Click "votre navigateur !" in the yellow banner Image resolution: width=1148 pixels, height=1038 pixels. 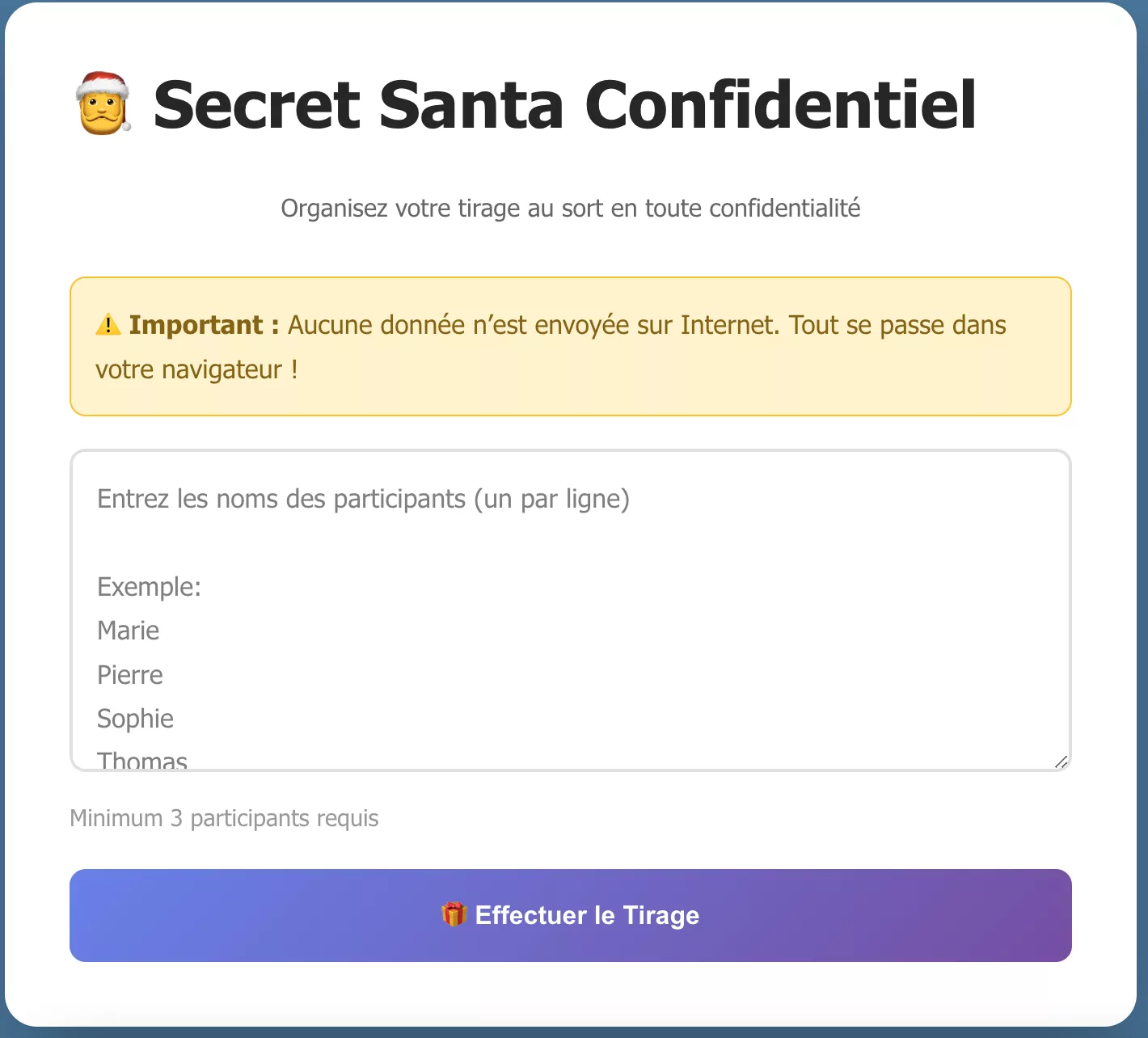pyautogui.click(x=196, y=369)
